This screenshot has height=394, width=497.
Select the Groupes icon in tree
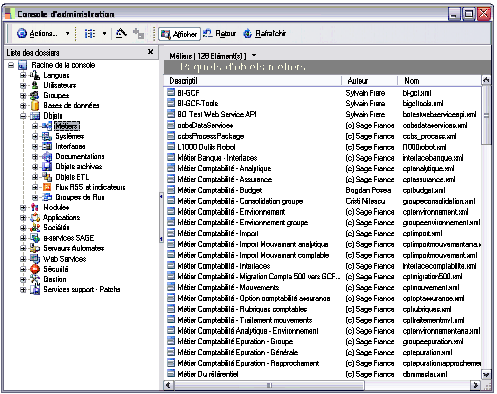coord(35,96)
